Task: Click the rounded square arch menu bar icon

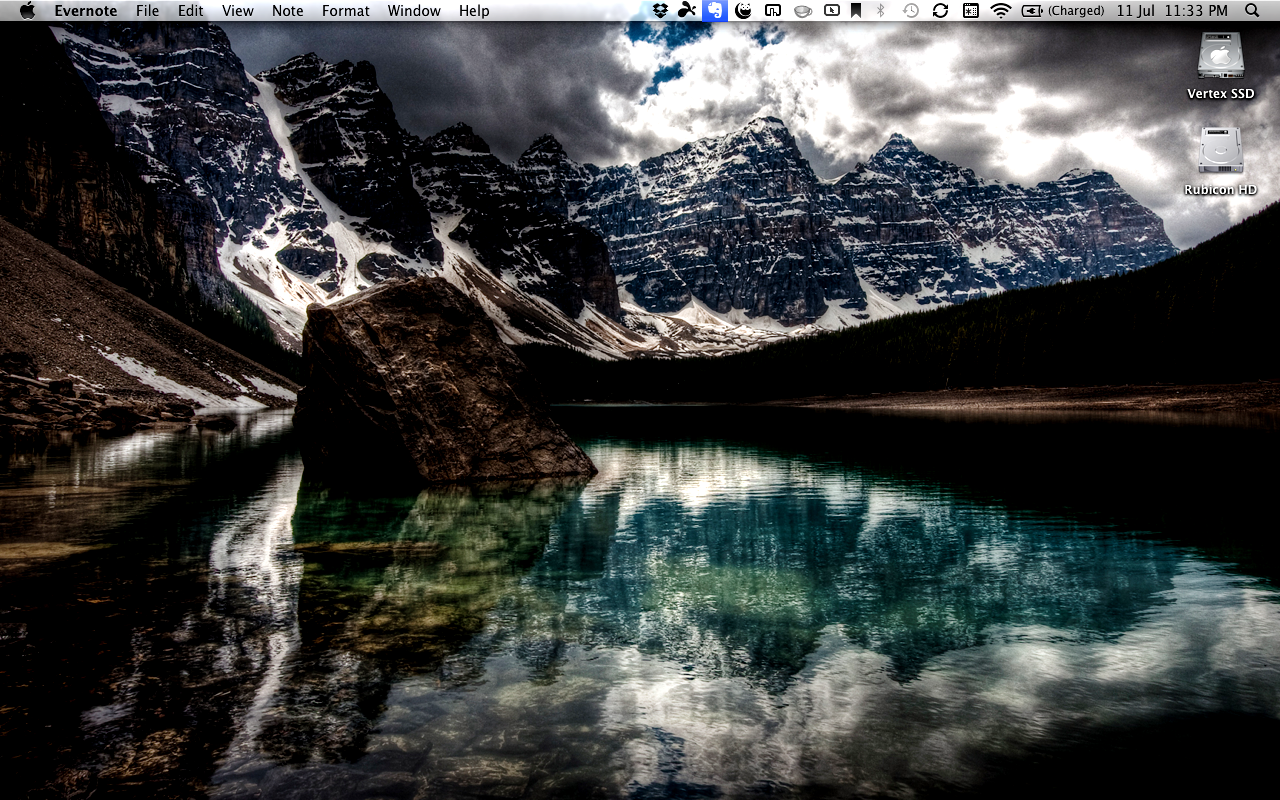Action: coord(773,10)
